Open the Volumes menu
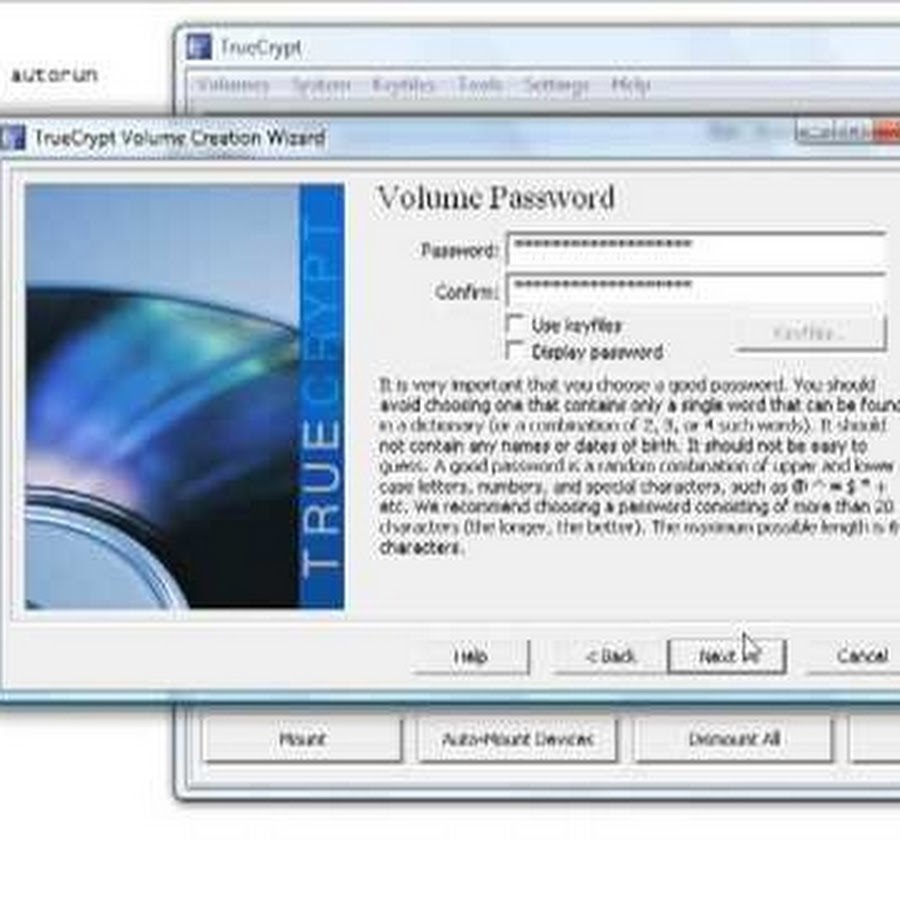 tap(233, 86)
